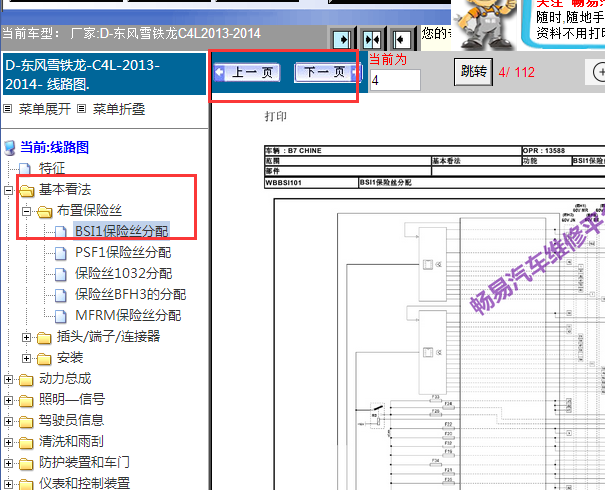The width and height of the screenshot is (605, 490).
Task: Click the current page number input field
Action: [x=395, y=80]
